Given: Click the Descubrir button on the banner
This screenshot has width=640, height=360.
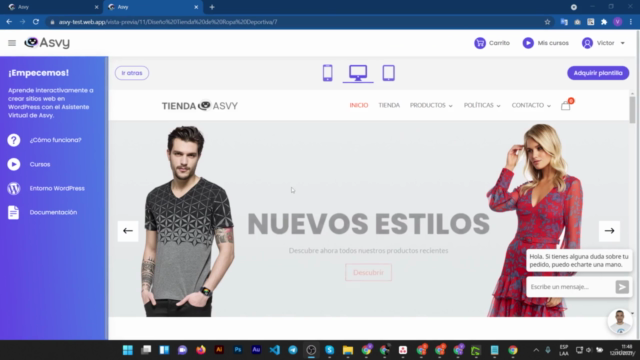Looking at the screenshot, I should click(x=368, y=272).
